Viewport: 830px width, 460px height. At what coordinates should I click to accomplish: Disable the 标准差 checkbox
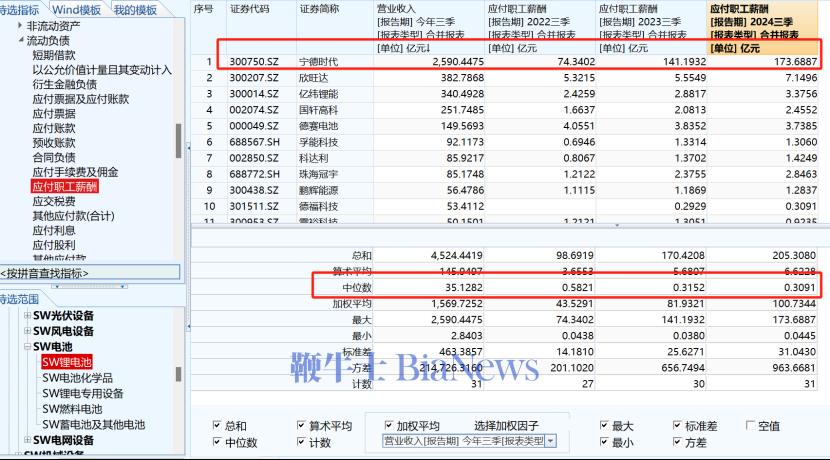[x=675, y=426]
